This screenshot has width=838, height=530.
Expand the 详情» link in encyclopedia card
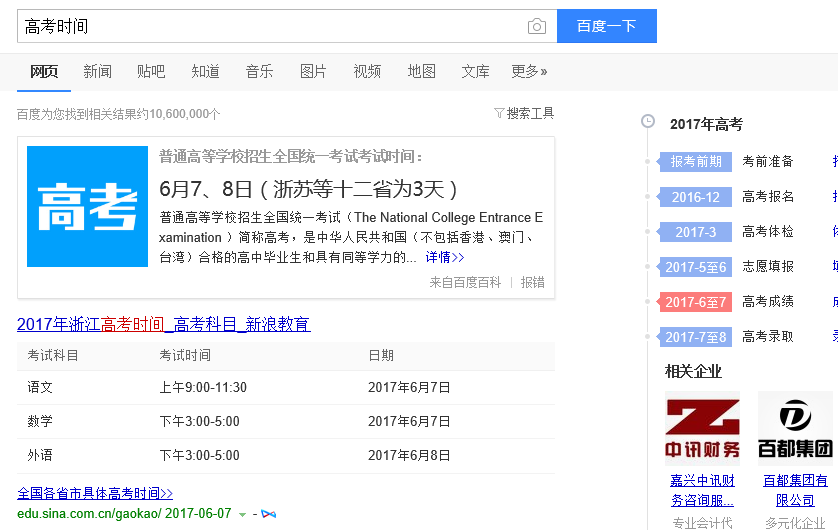(442, 257)
